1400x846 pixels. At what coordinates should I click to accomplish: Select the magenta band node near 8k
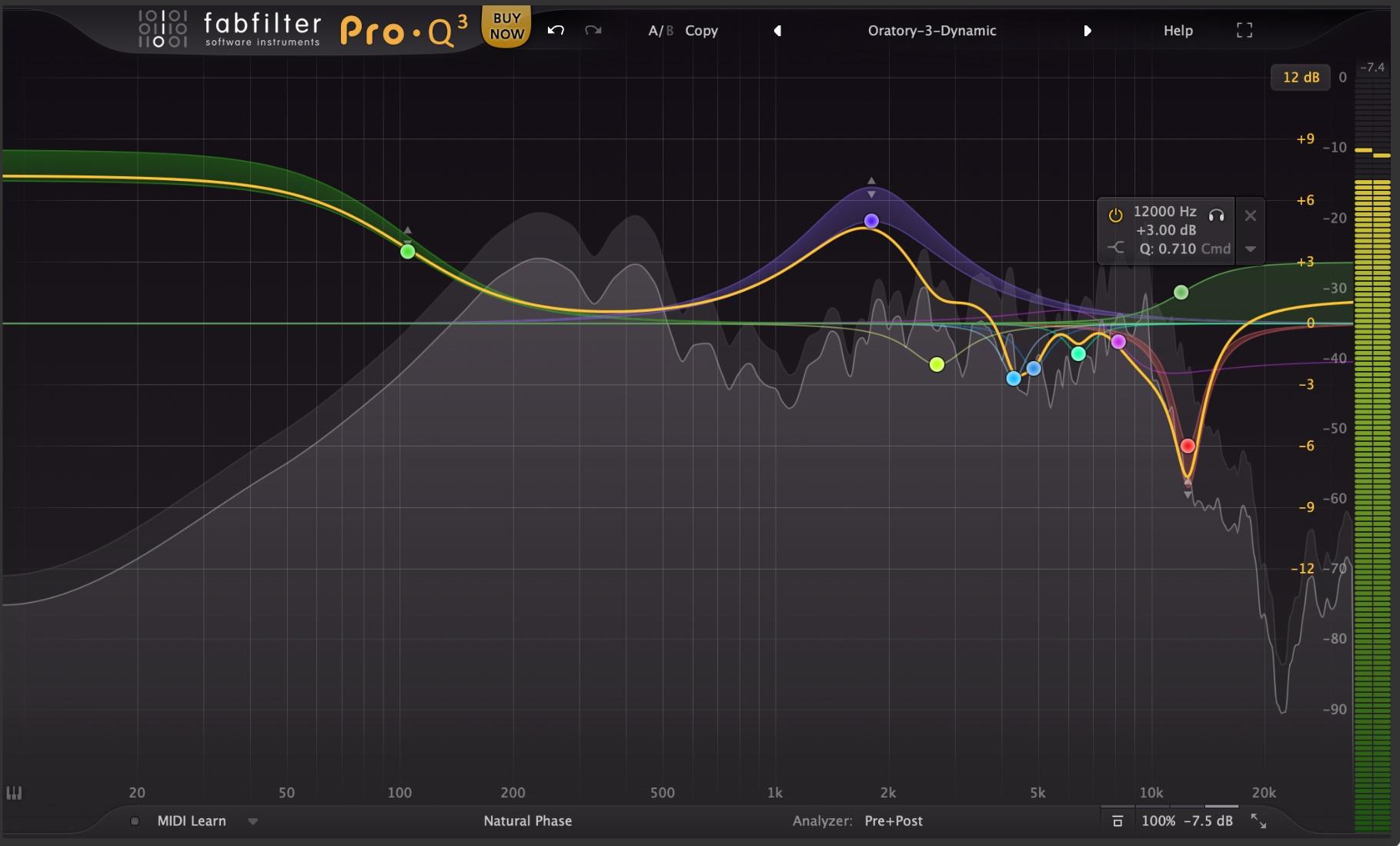tap(1118, 342)
